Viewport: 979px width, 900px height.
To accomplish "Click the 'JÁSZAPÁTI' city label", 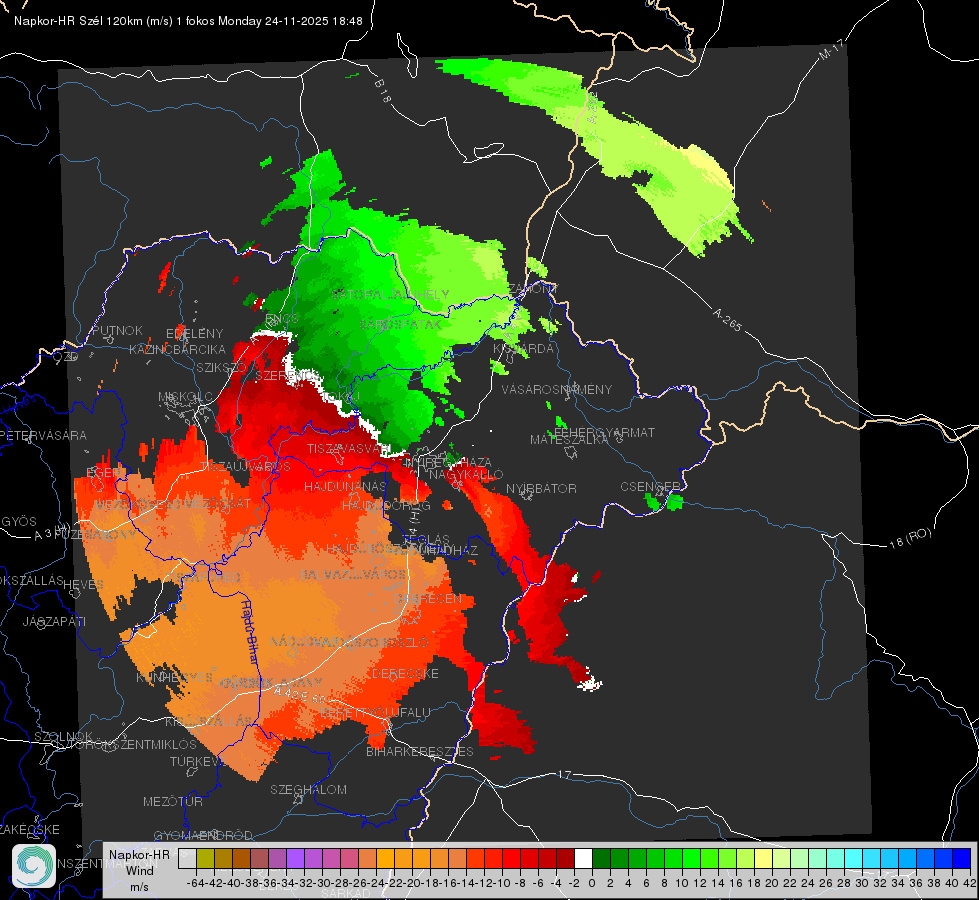I will pyautogui.click(x=54, y=621).
